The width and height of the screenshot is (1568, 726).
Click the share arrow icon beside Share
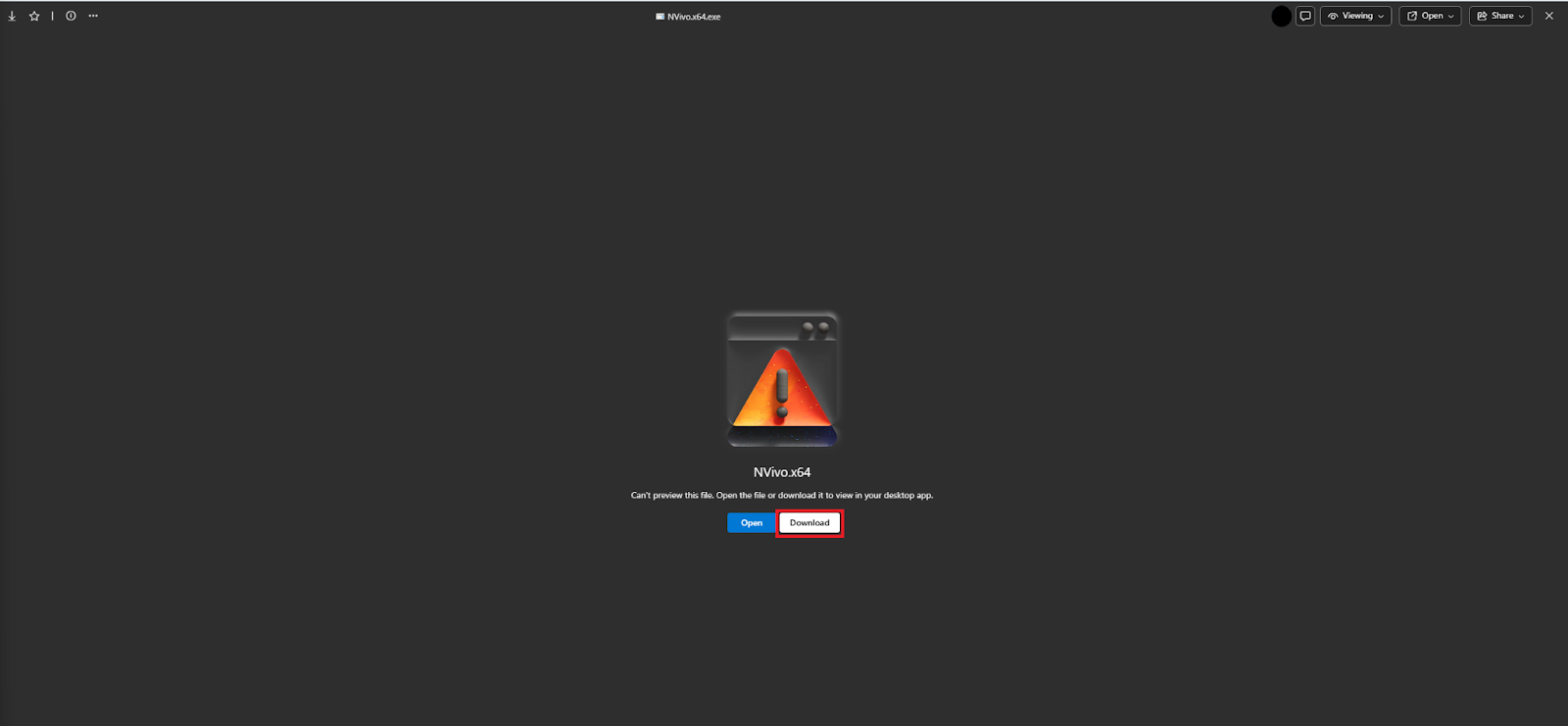coord(1482,17)
